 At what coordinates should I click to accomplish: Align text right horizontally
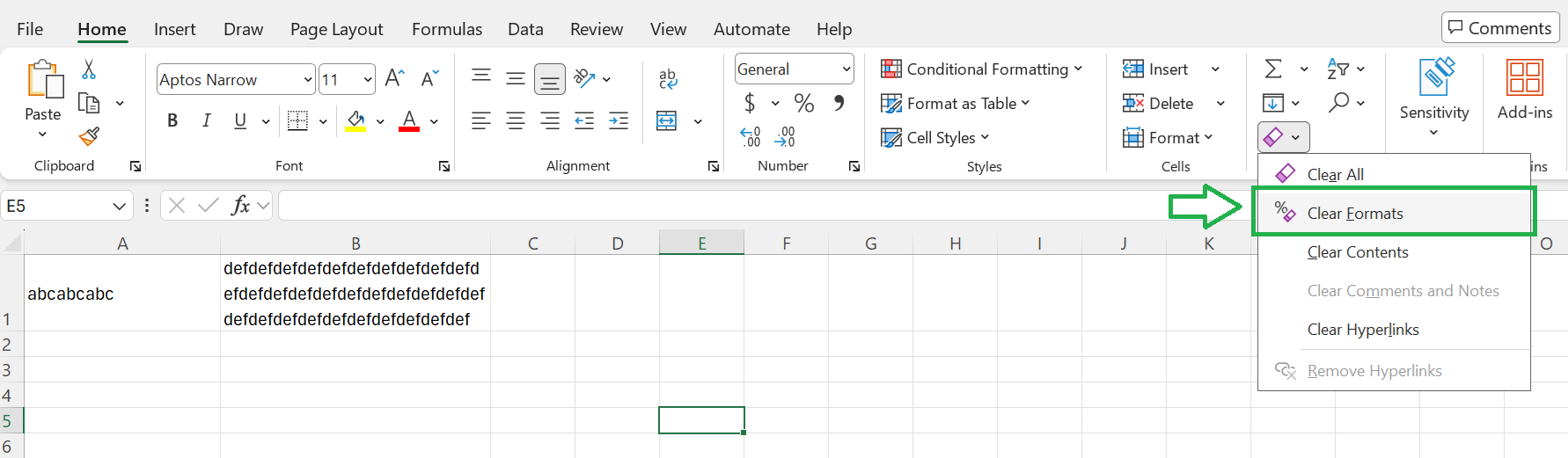550,120
